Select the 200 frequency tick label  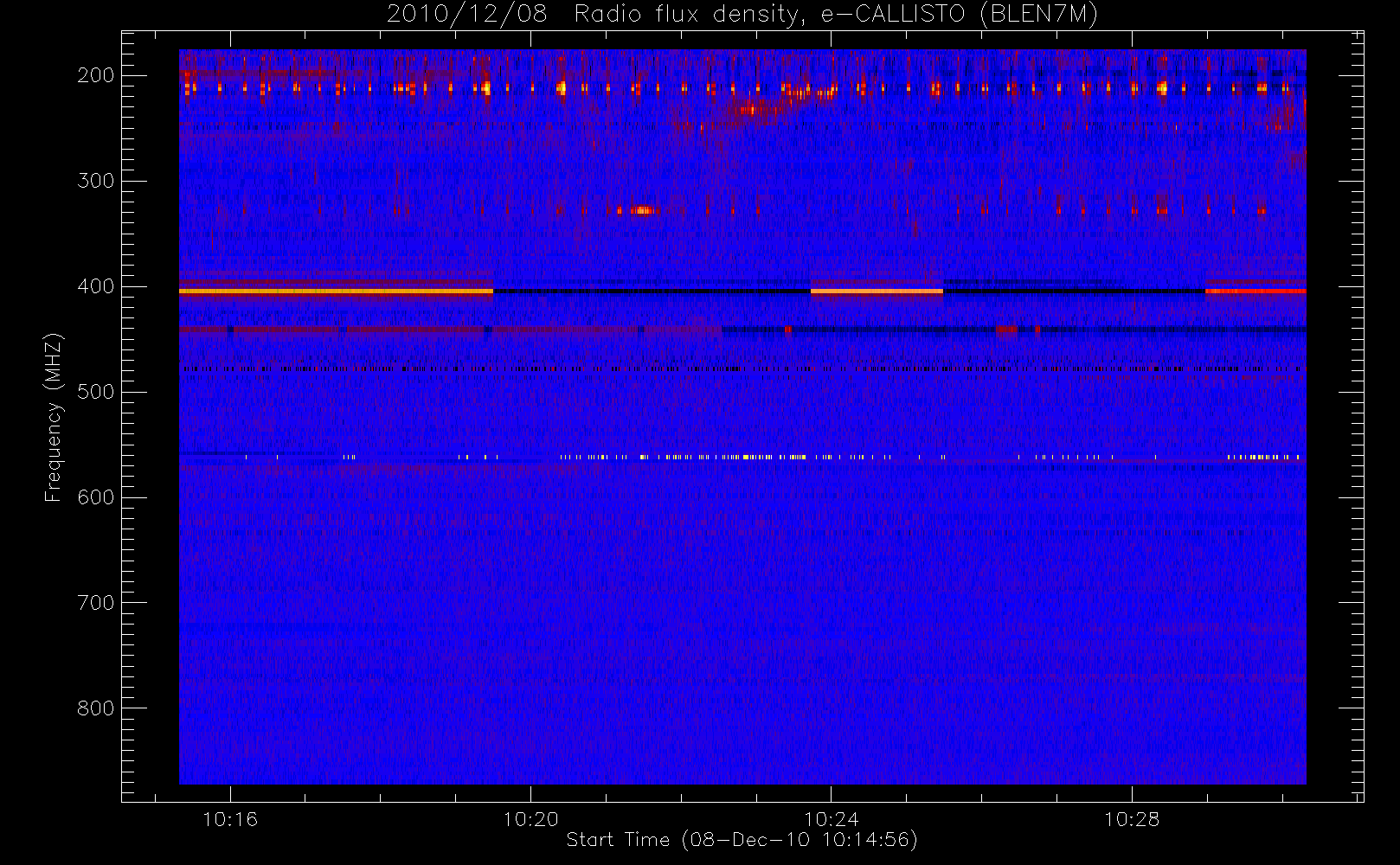[x=96, y=75]
